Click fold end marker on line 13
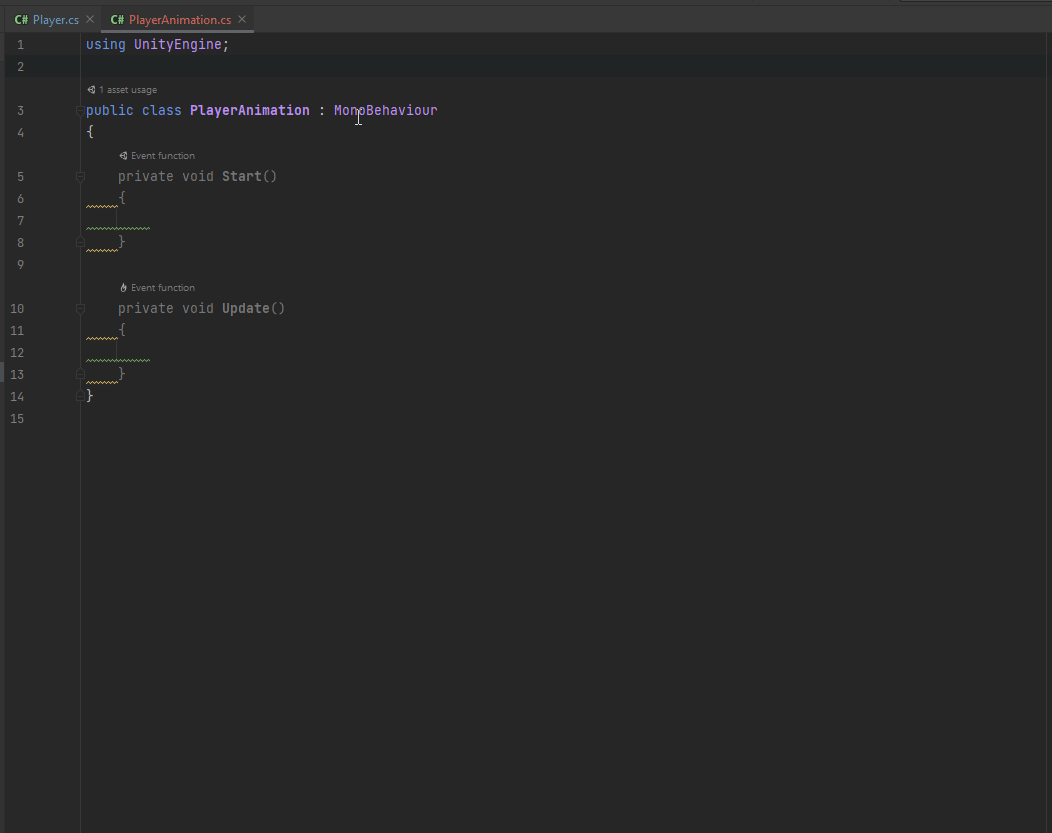 (x=81, y=374)
